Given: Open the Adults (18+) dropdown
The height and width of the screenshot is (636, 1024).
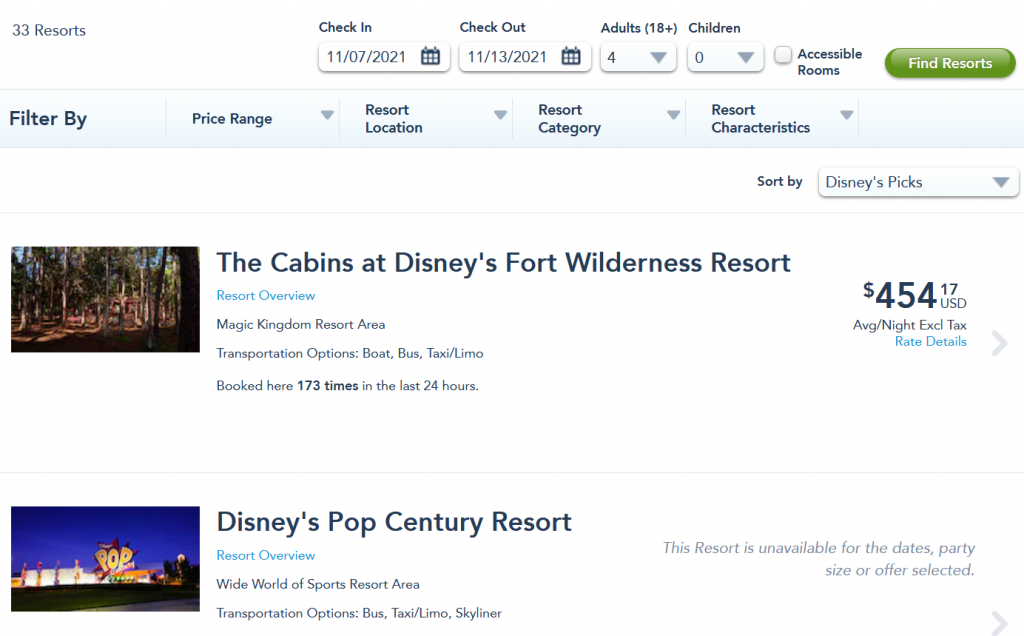Looking at the screenshot, I should click(638, 57).
